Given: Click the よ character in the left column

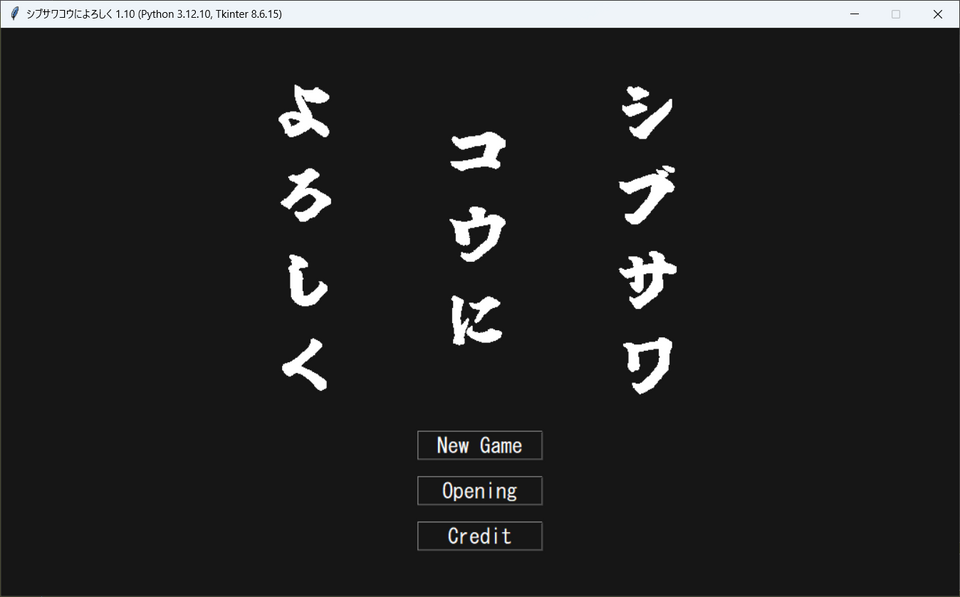Looking at the screenshot, I should click(305, 112).
